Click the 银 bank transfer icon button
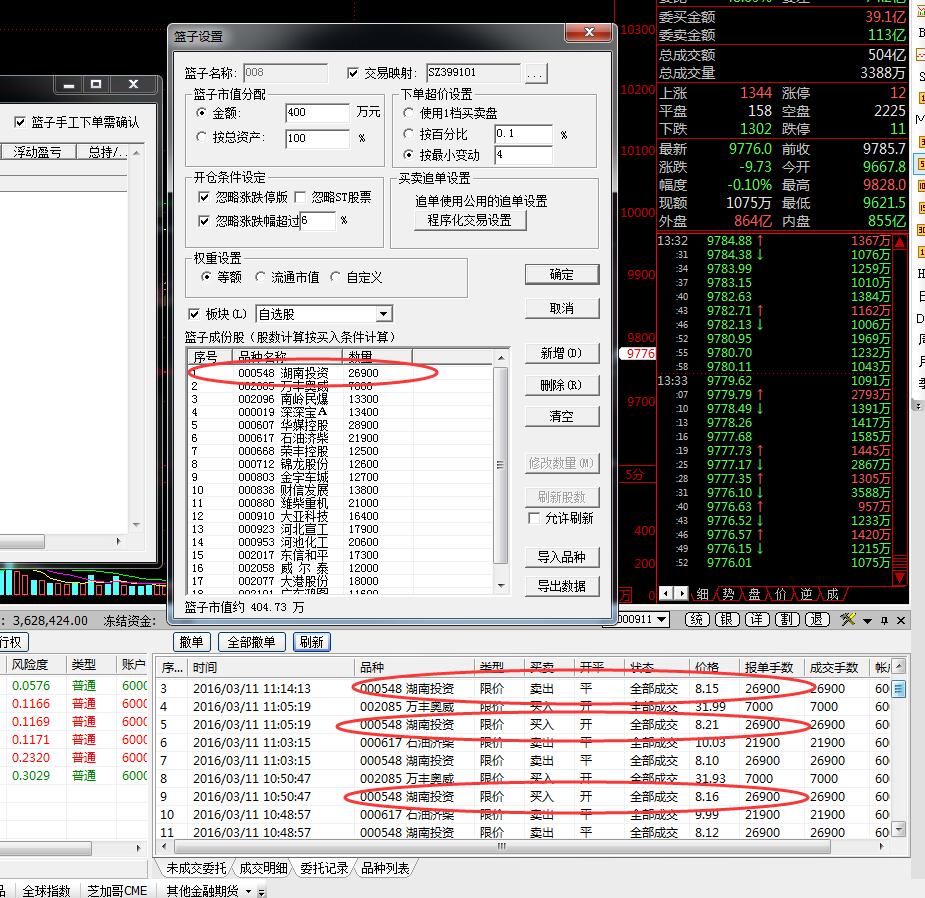Image resolution: width=925 pixels, height=898 pixels. (x=727, y=620)
